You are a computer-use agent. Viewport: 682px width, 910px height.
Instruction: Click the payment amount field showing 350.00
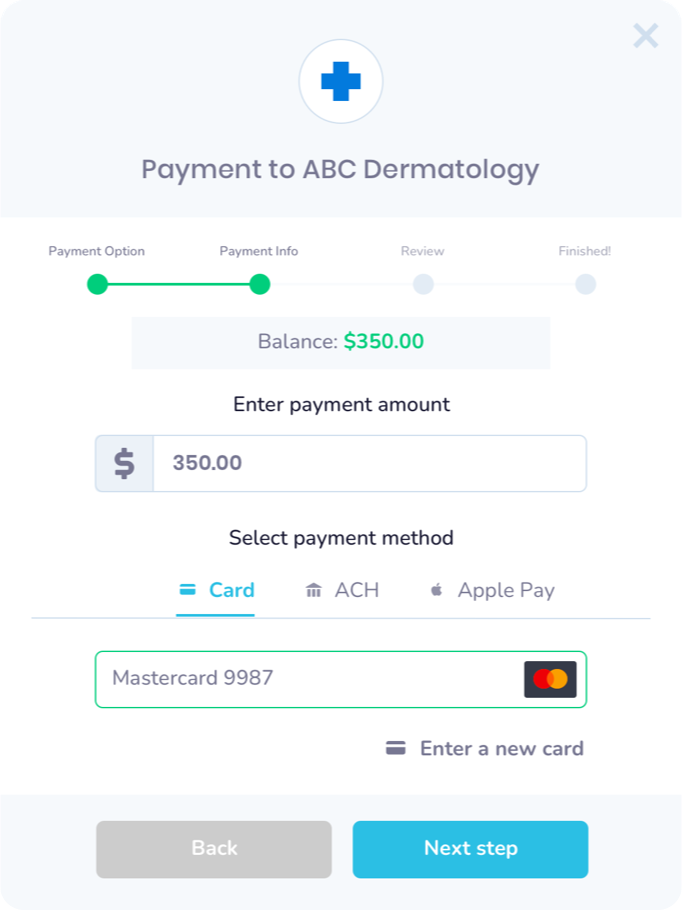tap(370, 463)
